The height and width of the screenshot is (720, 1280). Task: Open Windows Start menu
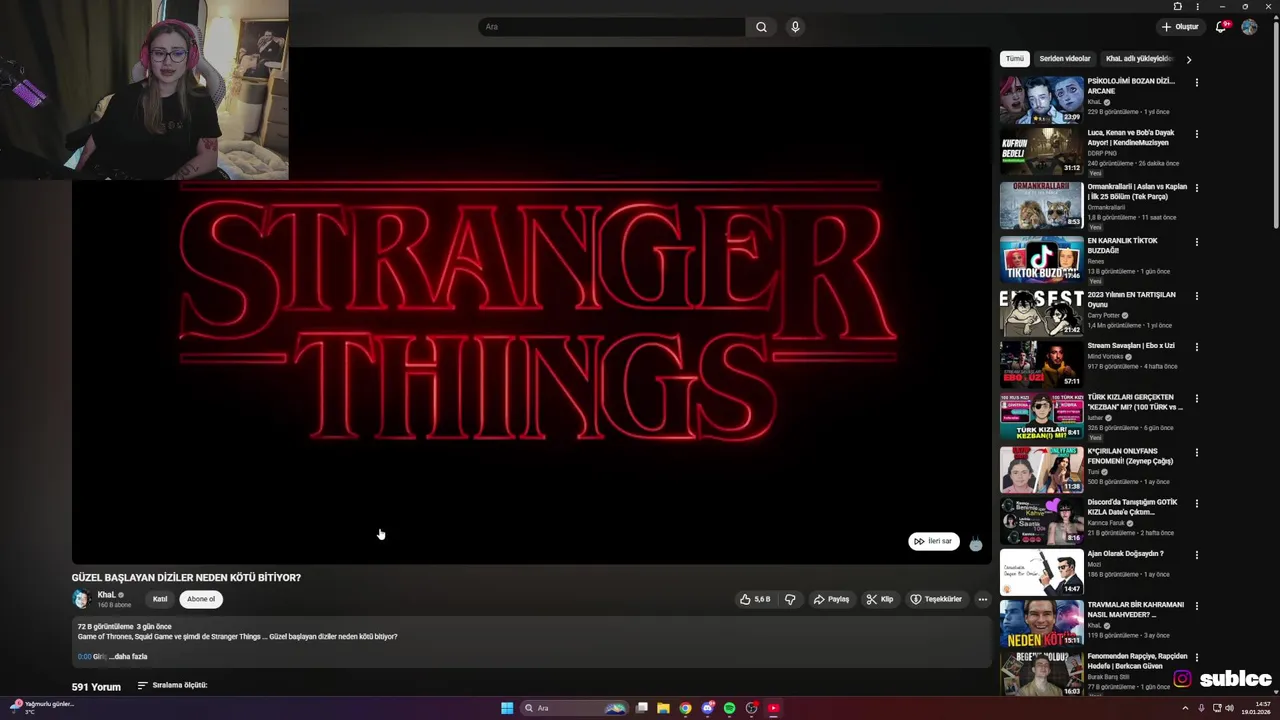point(507,708)
